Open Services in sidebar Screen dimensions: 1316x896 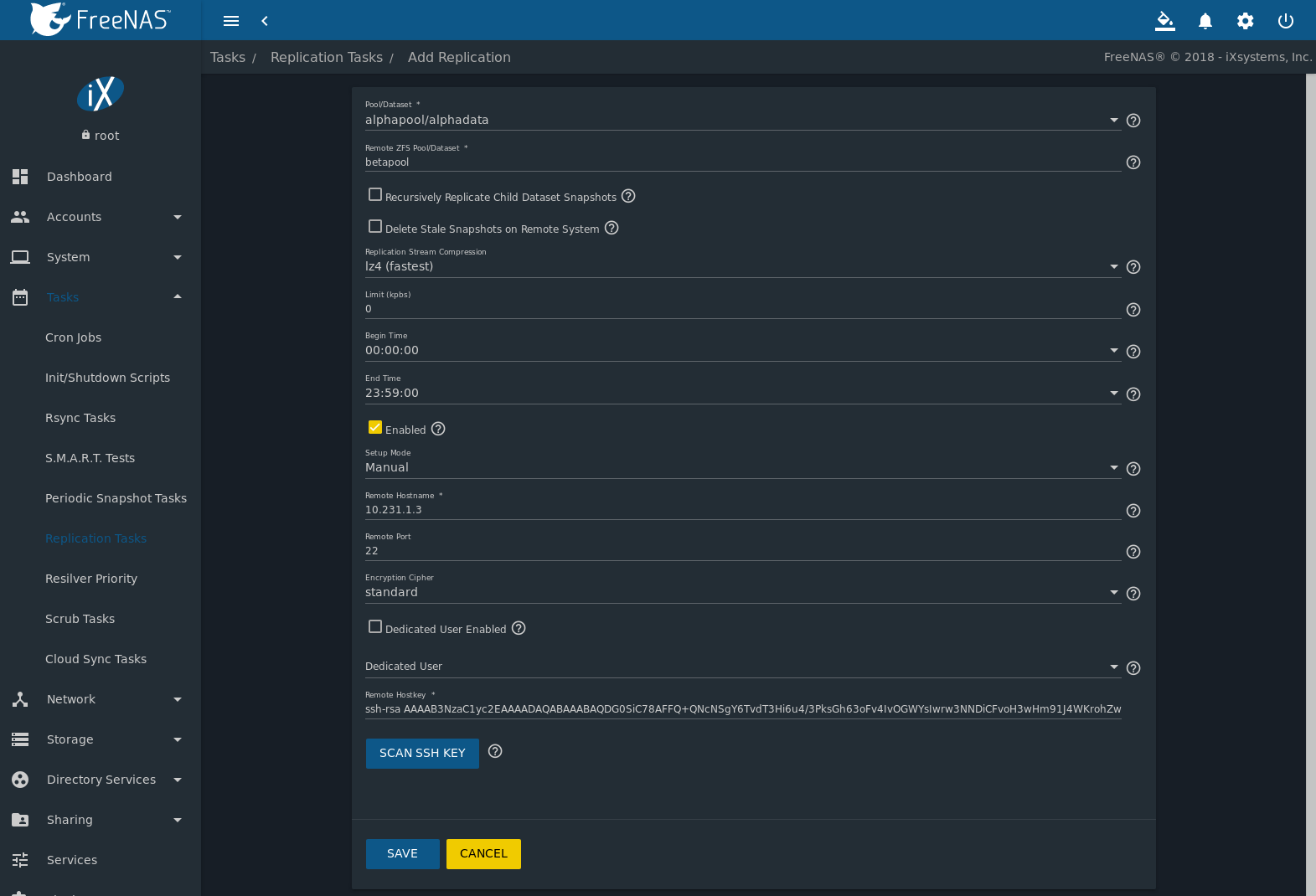click(x=101, y=860)
